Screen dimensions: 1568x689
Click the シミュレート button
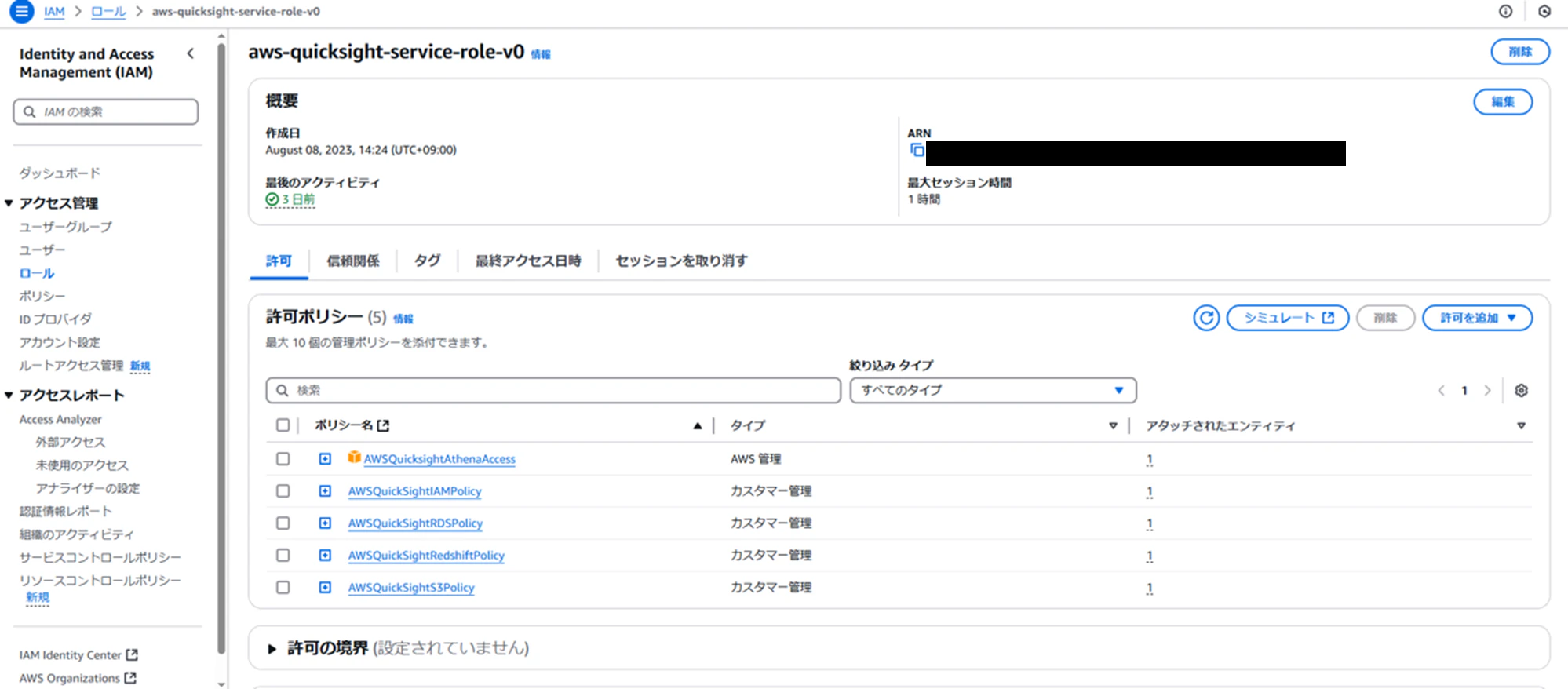coord(1288,318)
